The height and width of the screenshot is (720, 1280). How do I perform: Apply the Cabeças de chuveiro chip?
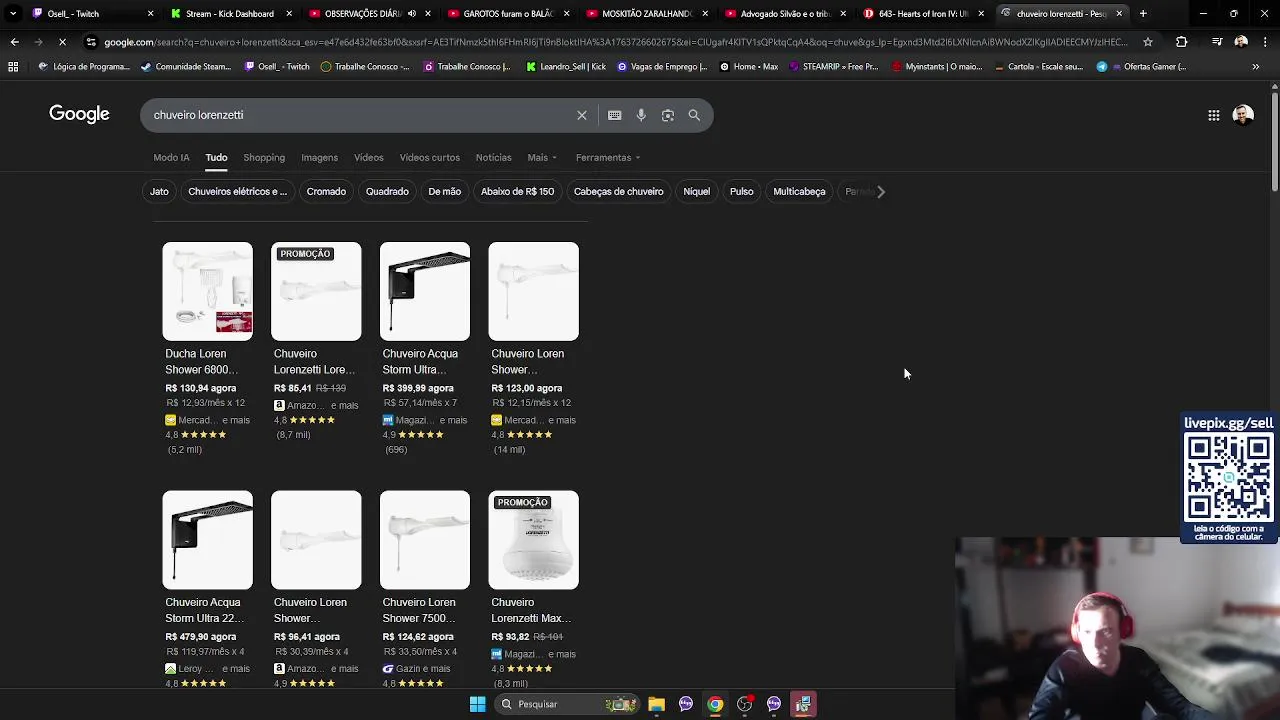pos(618,191)
